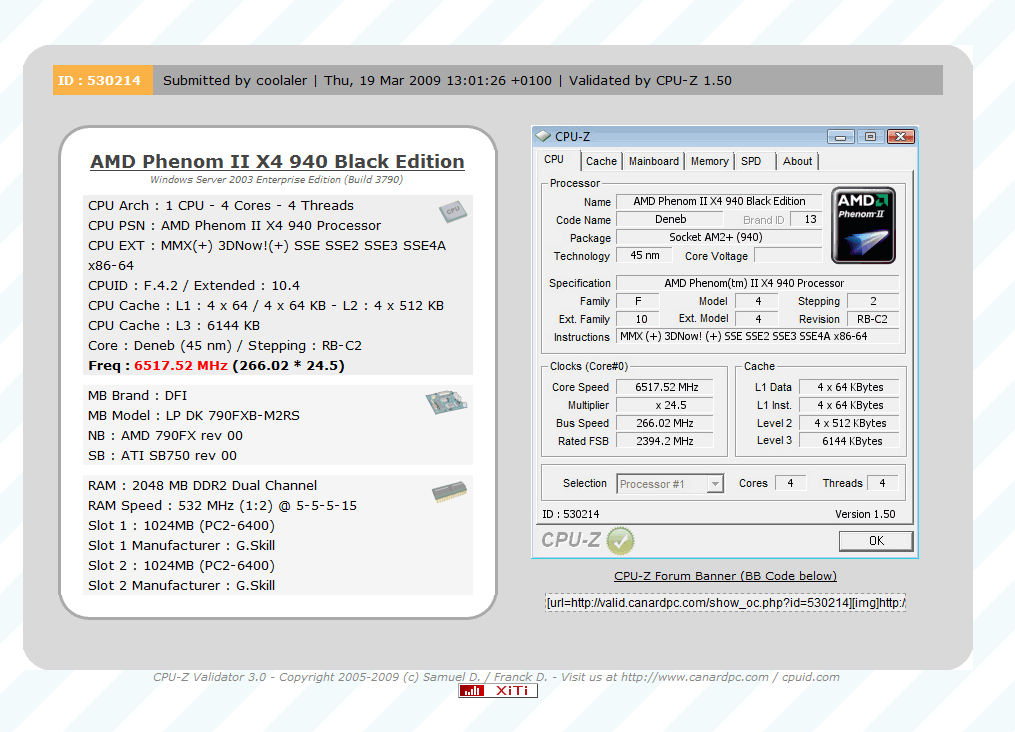Click the Bus Speed 266.02 MHz value
This screenshot has height=732, width=1015.
665,423
